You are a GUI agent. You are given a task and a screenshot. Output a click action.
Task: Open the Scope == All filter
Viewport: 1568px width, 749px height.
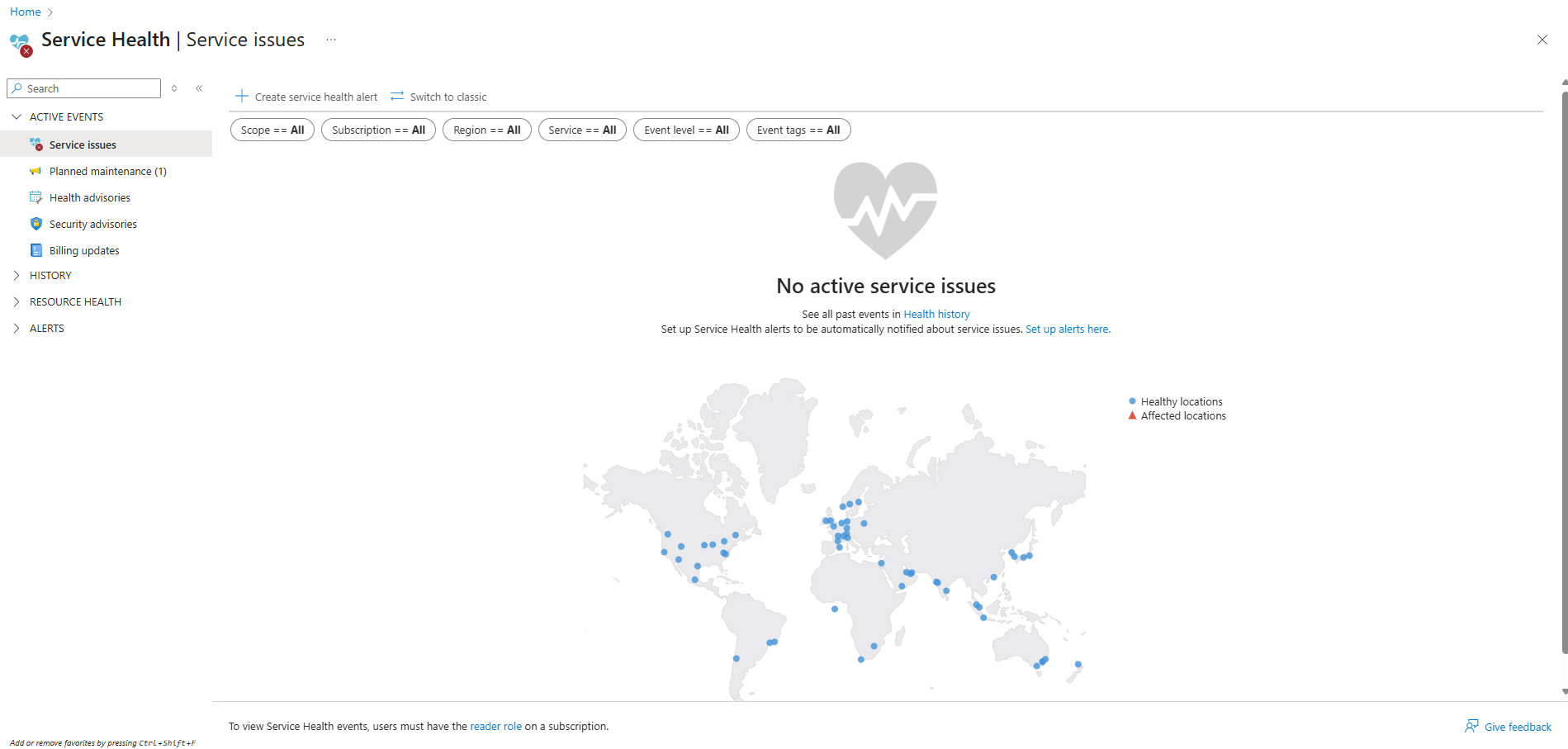(x=272, y=130)
